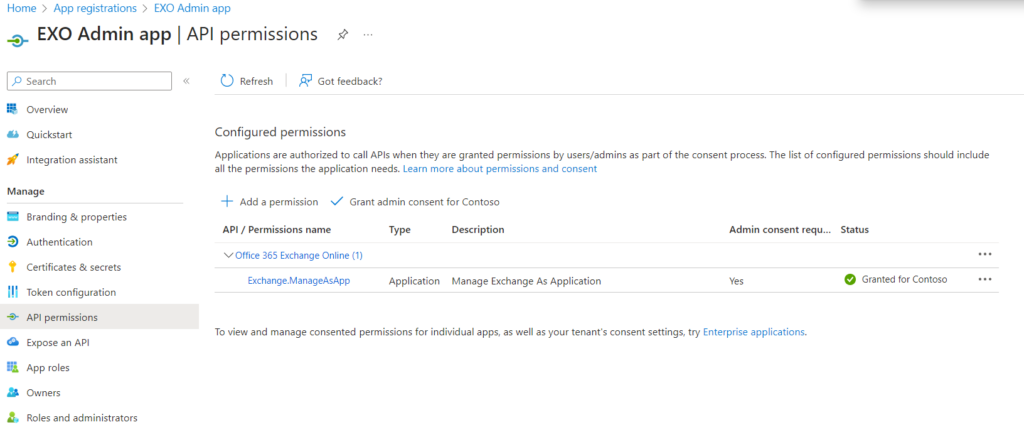This screenshot has height=432, width=1024.
Task: Click the Yes admin consent cell
Action: tap(736, 281)
